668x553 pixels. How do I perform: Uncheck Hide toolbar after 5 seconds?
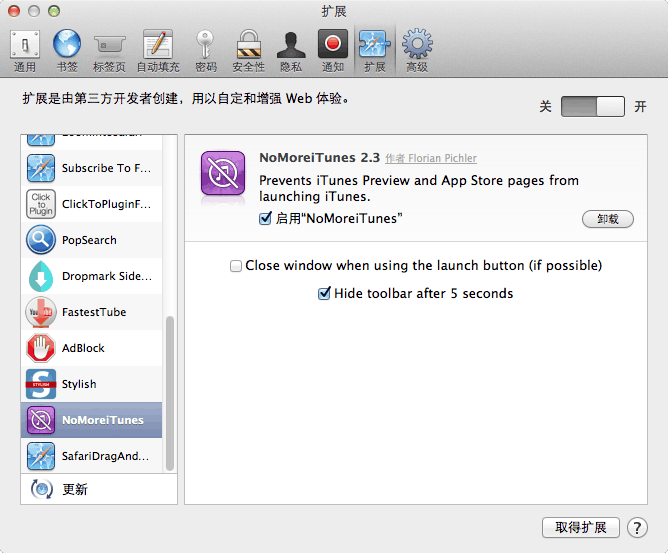pyautogui.click(x=324, y=294)
